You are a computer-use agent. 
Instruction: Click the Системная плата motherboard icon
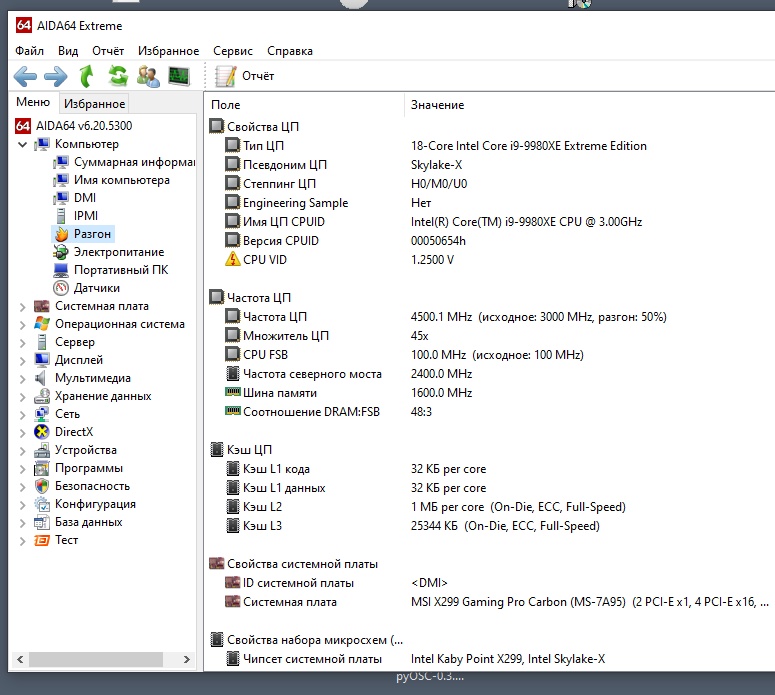tap(42, 306)
